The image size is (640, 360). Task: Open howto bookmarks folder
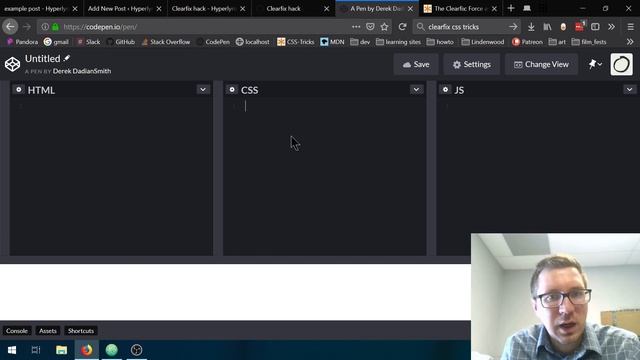coord(440,42)
